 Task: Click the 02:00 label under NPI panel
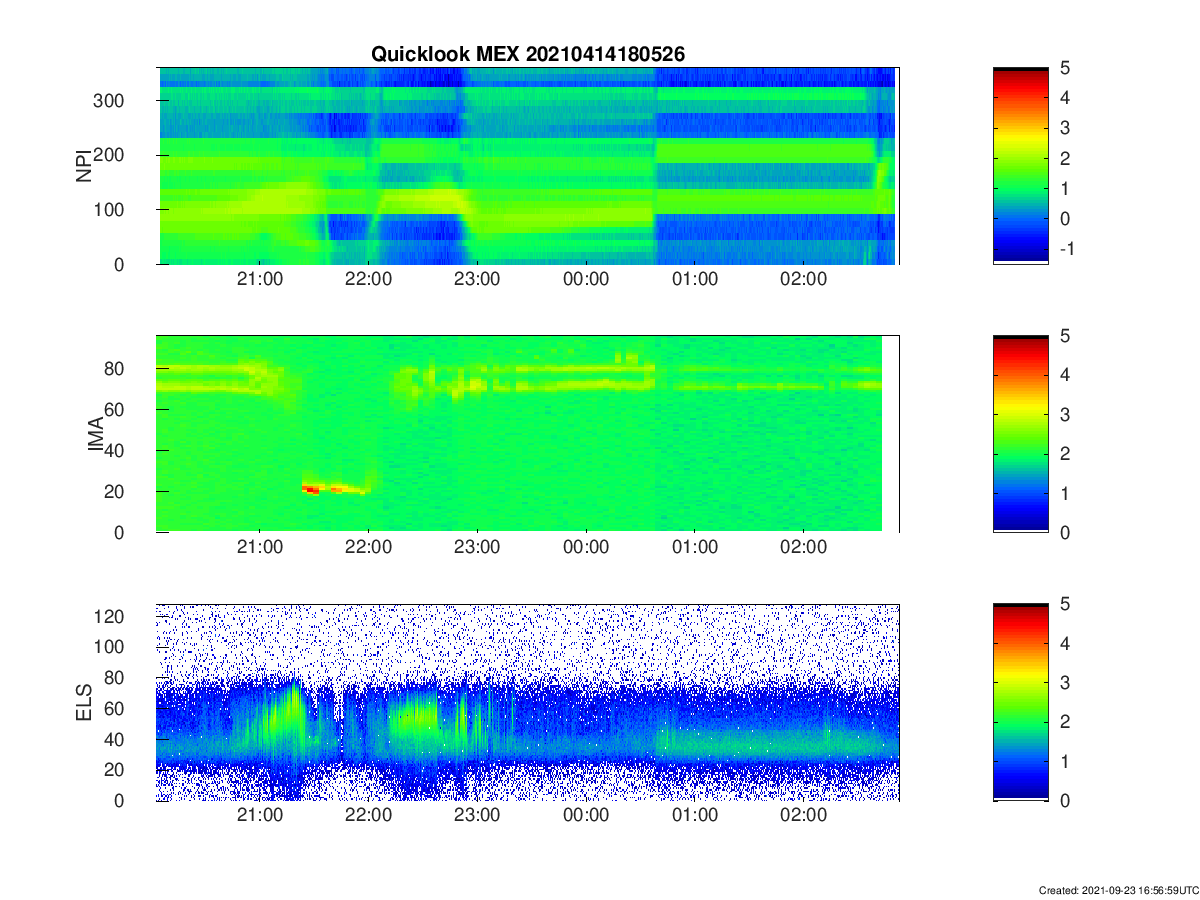[x=804, y=279]
